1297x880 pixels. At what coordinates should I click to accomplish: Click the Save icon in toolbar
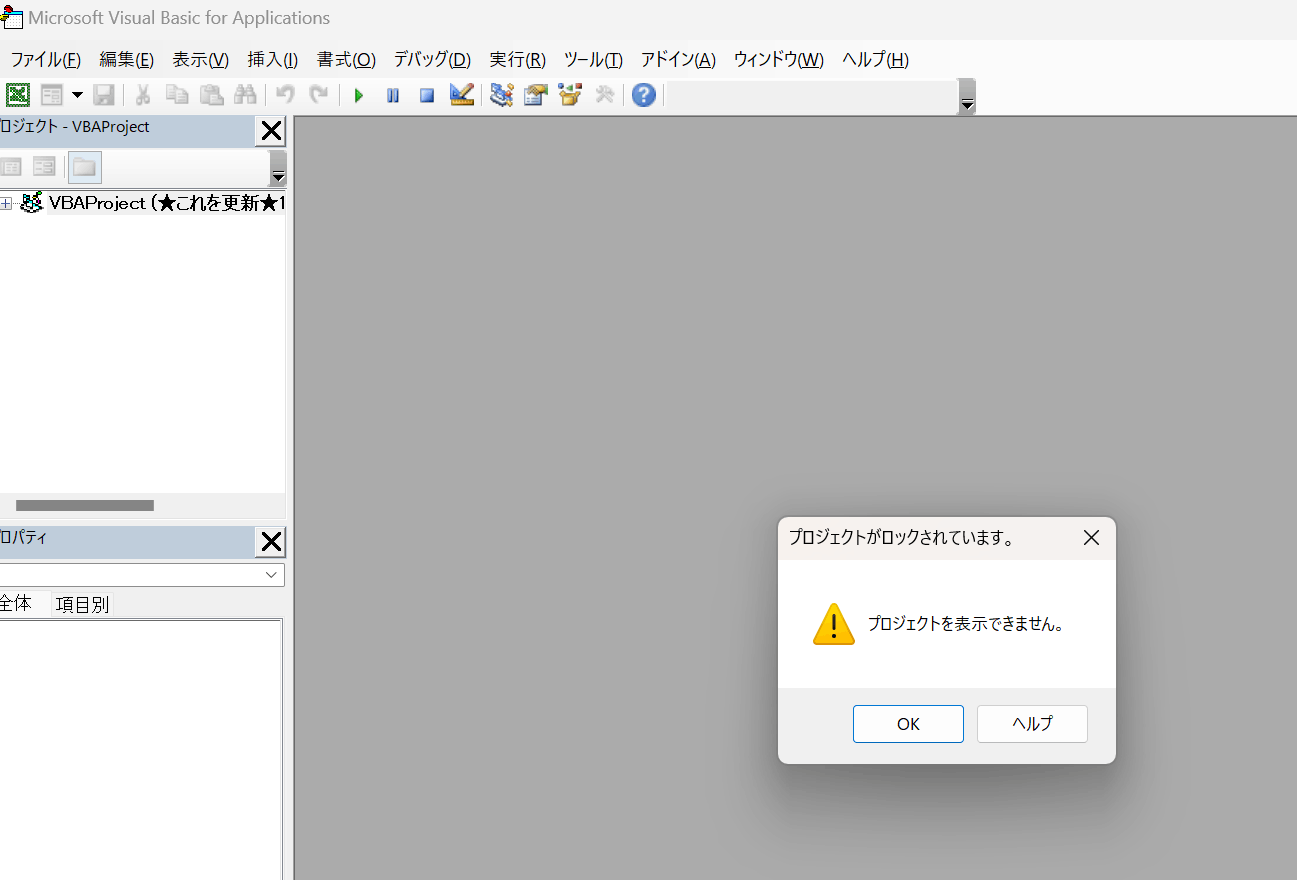(x=104, y=95)
